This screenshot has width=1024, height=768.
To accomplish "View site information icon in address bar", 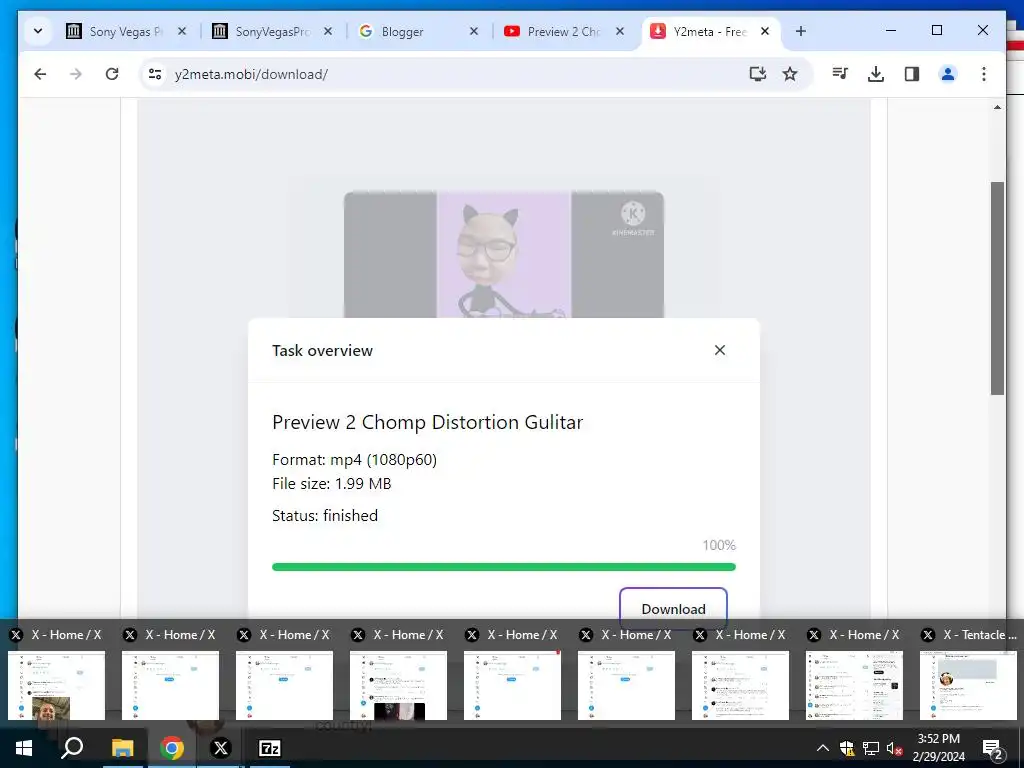I will (155, 74).
